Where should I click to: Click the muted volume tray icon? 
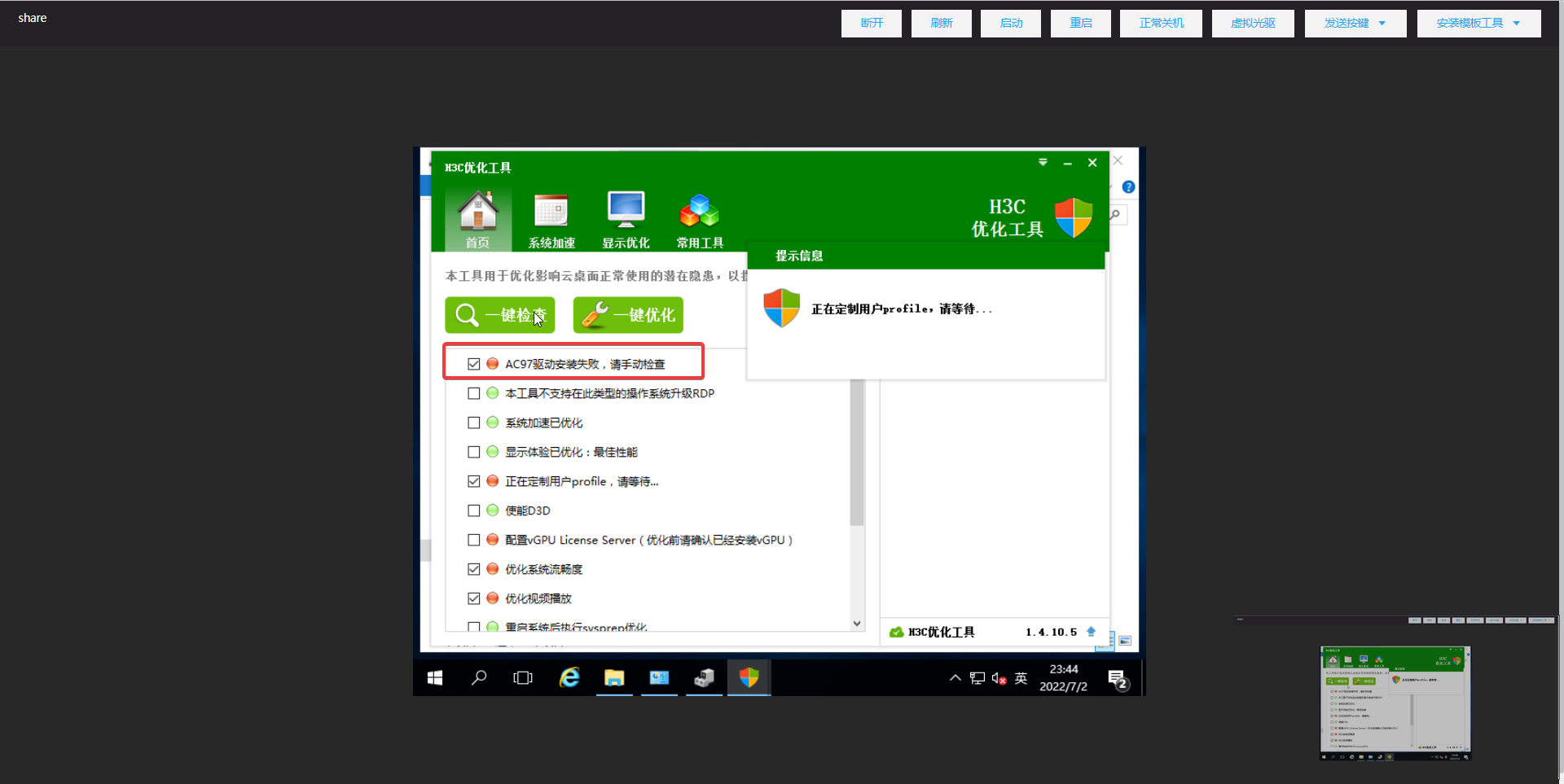[x=999, y=678]
